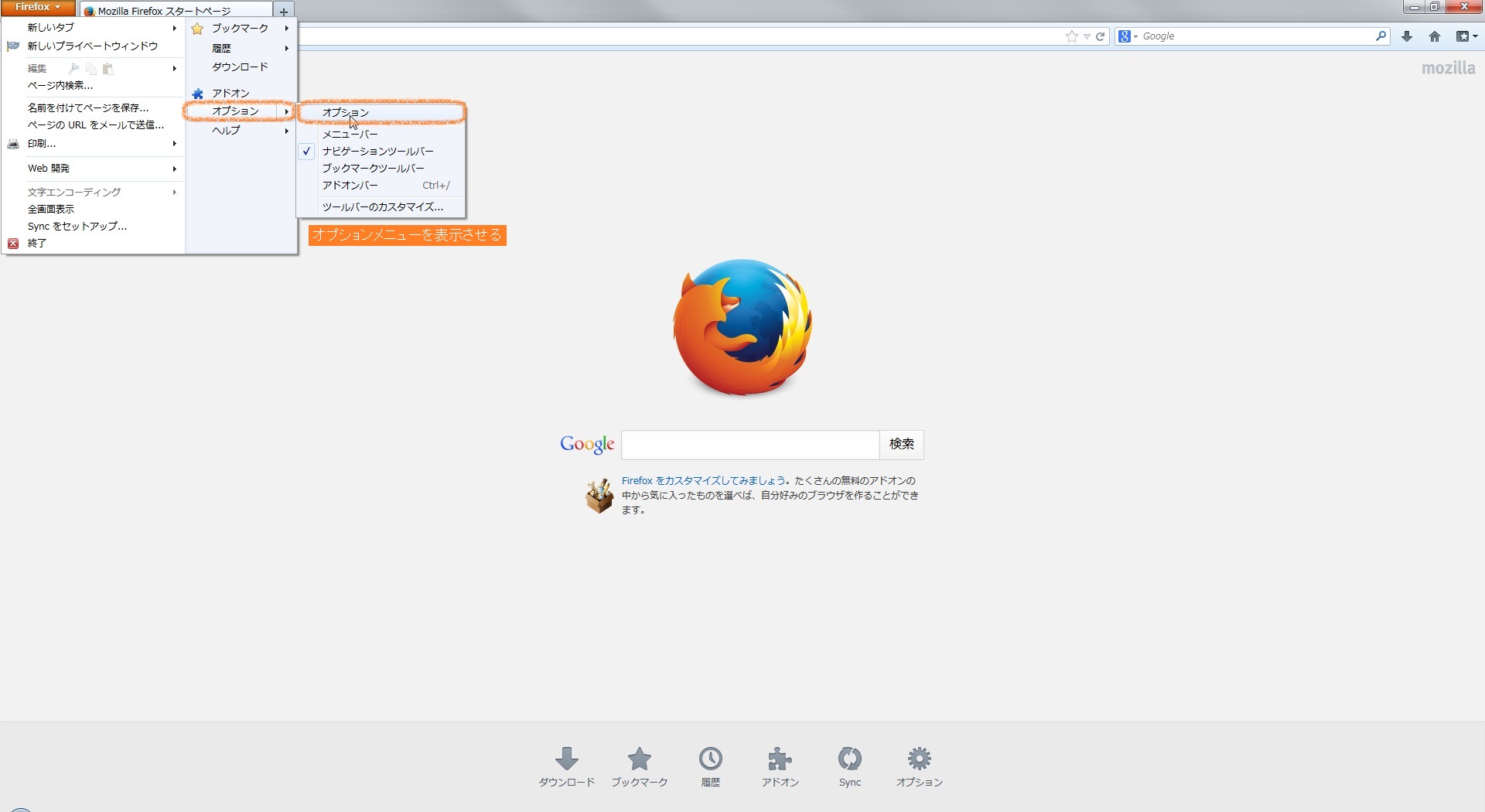Click the Google search box on start page
Screen dimensions: 1485x812
tap(750, 445)
